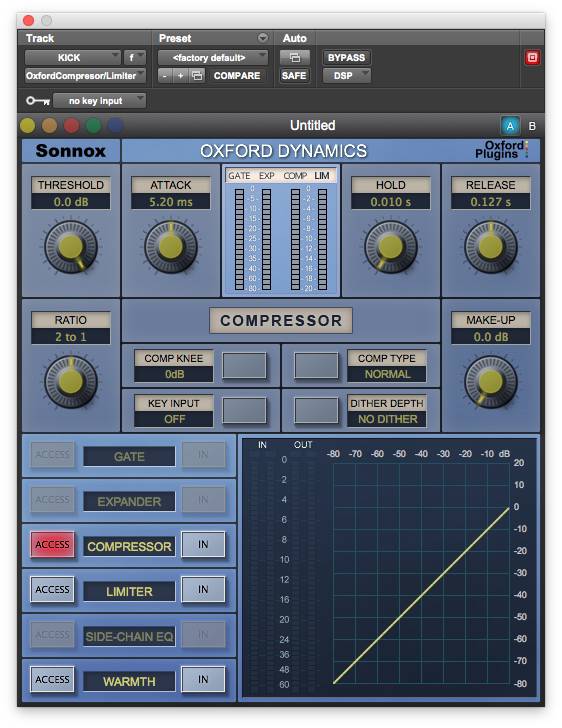
Task: Click the Key Input square button
Action: point(244,410)
